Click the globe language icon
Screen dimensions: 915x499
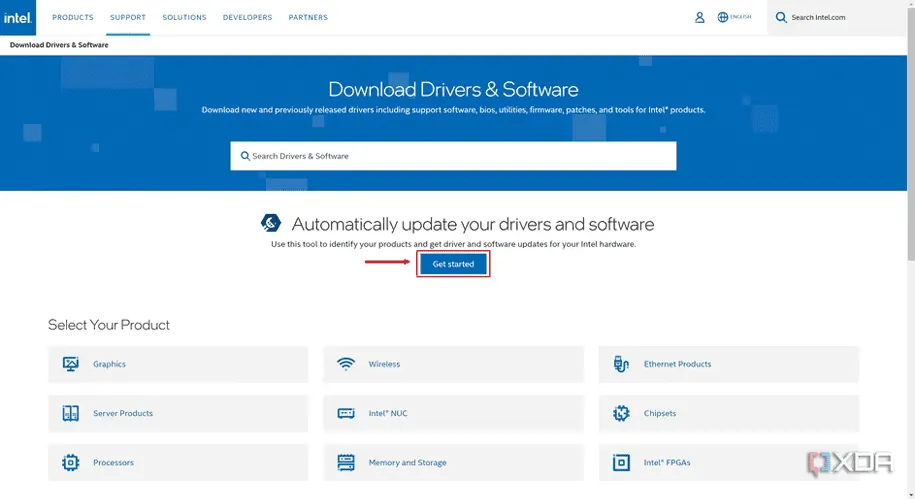(723, 17)
